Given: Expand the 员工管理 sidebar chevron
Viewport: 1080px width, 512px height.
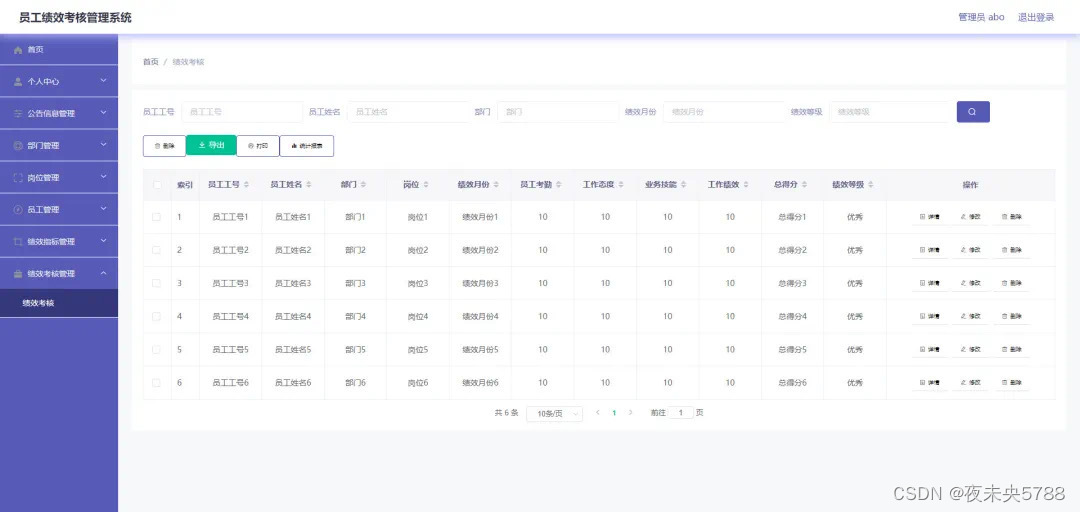Looking at the screenshot, I should click(x=103, y=209).
